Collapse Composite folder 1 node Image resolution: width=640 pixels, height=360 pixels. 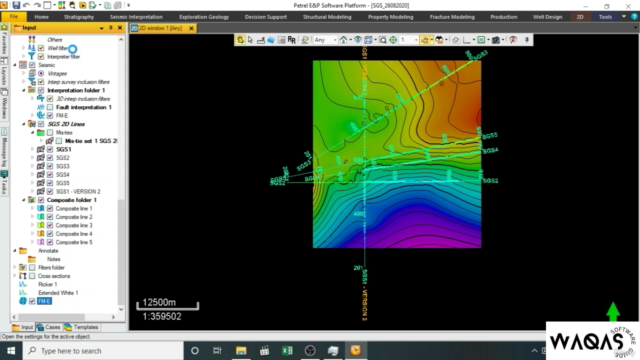pyautogui.click(x=24, y=200)
